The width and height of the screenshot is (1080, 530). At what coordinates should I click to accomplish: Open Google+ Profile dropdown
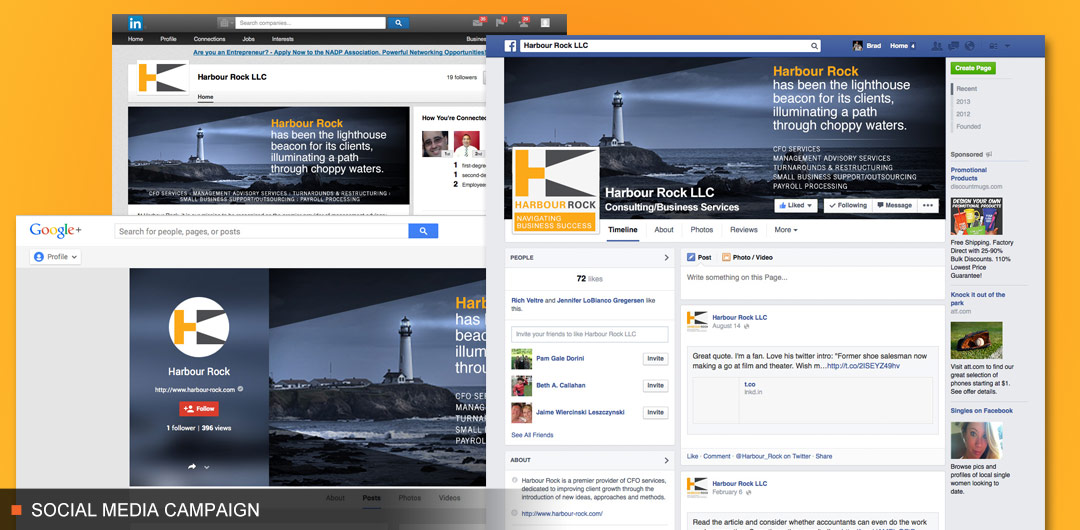(55, 256)
